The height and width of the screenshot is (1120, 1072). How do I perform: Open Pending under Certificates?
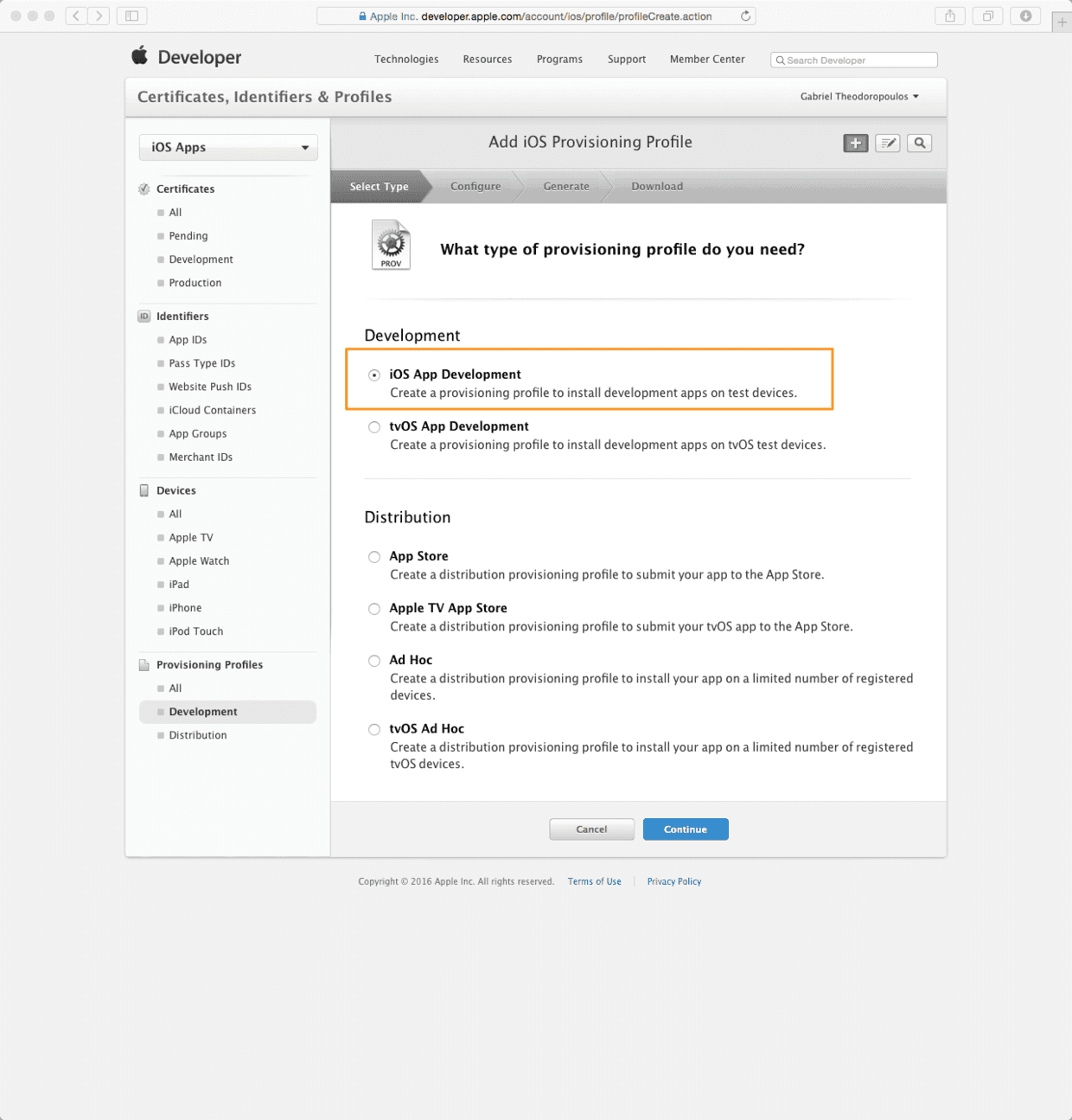coord(188,236)
